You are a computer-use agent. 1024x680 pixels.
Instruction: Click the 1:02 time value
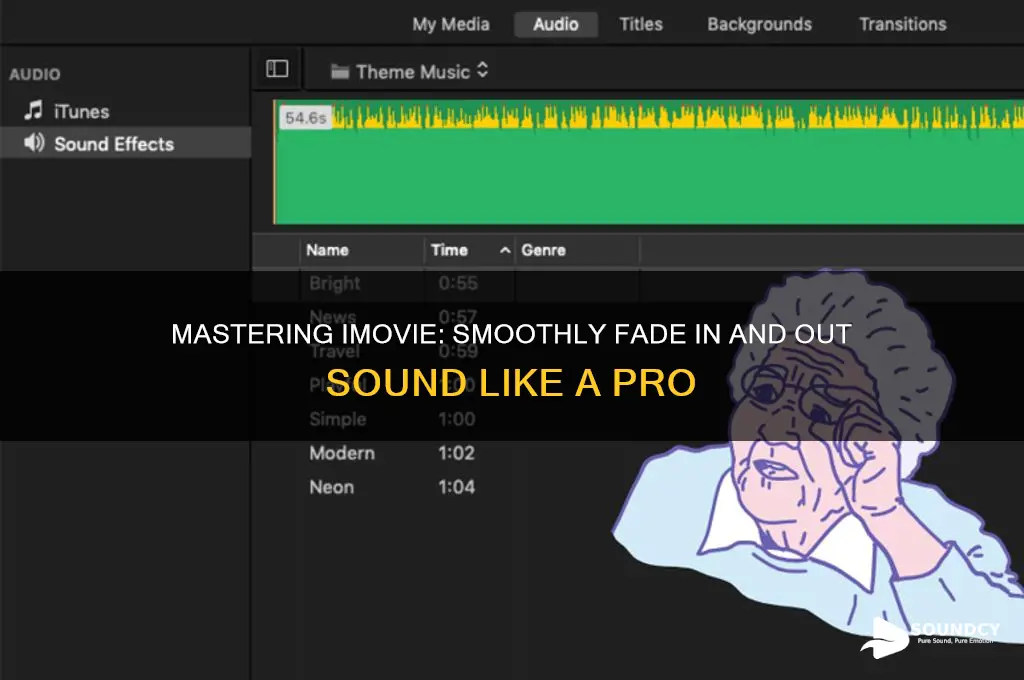[456, 453]
